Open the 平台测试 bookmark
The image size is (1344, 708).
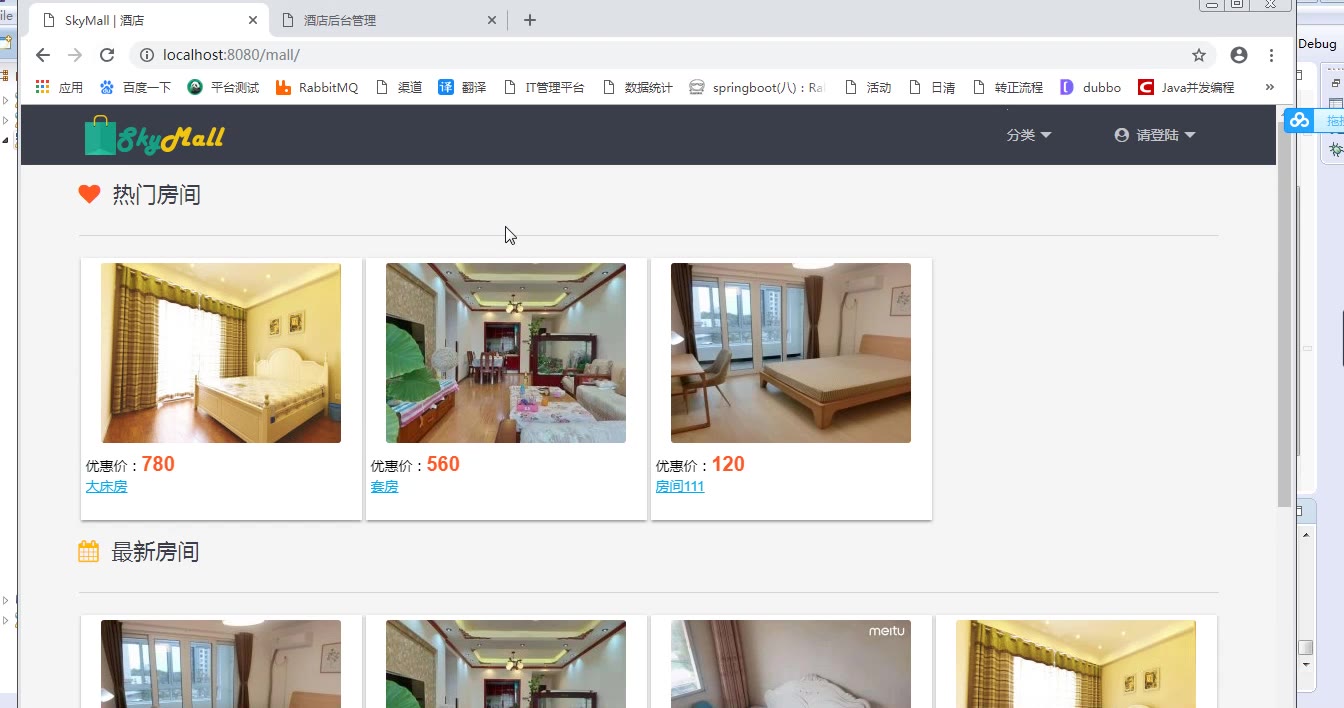click(x=223, y=87)
